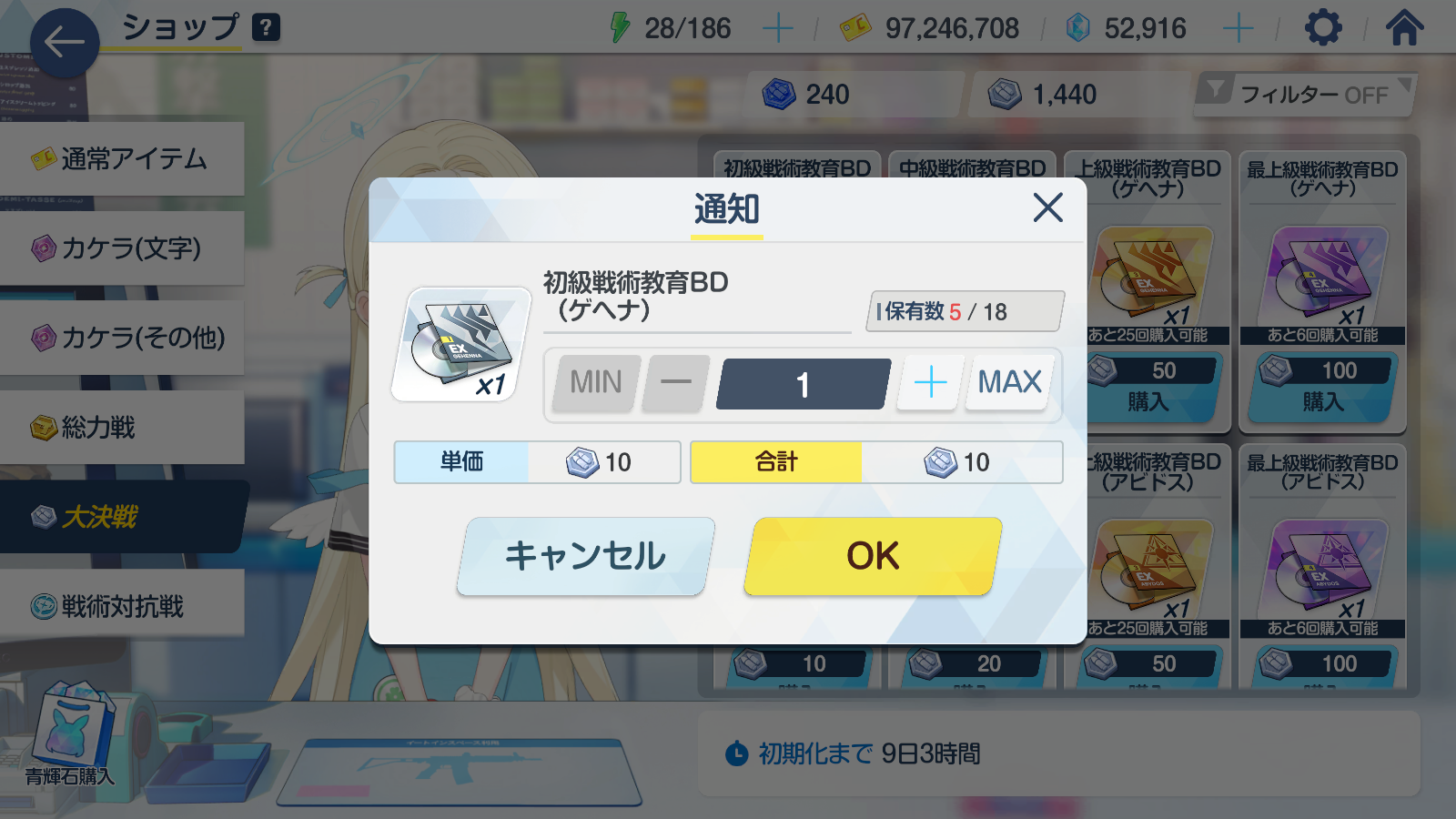Increase the purchase quantity with plus

pos(930,382)
